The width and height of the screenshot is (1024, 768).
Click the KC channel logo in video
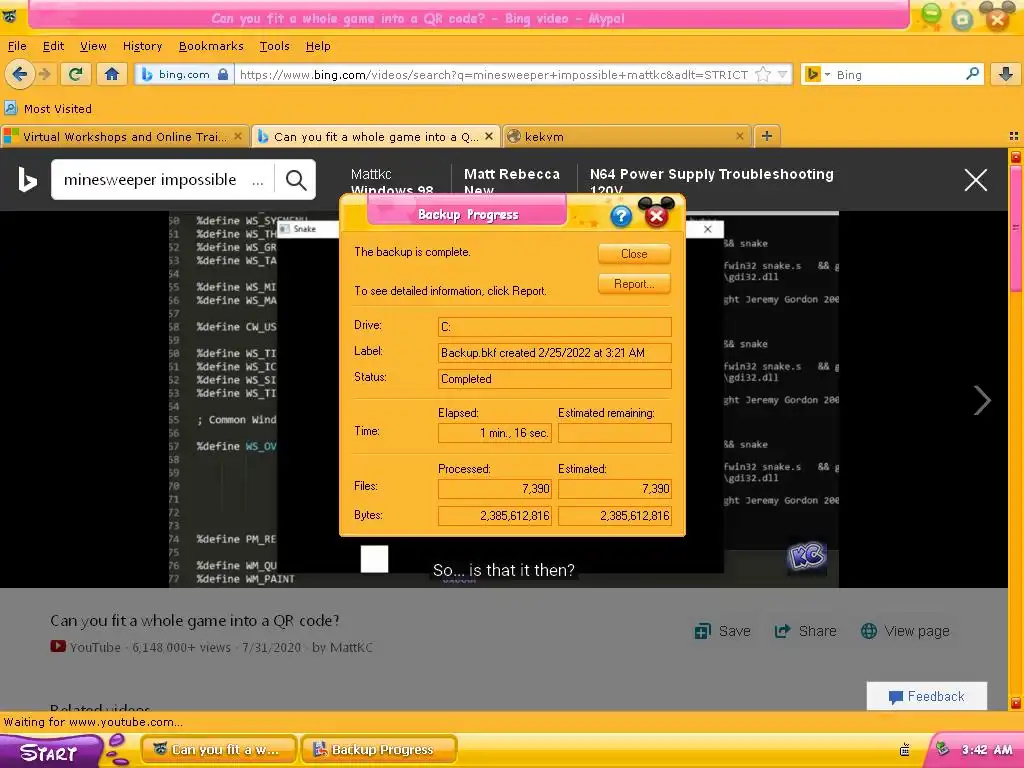pos(807,556)
